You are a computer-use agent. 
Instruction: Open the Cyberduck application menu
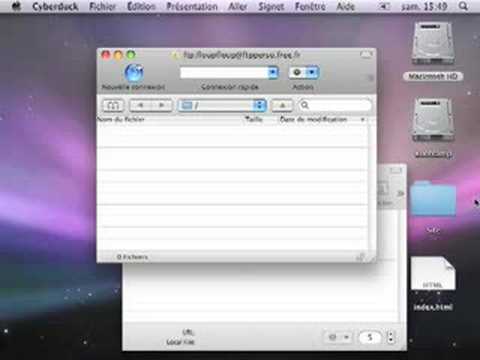tap(55, 6)
